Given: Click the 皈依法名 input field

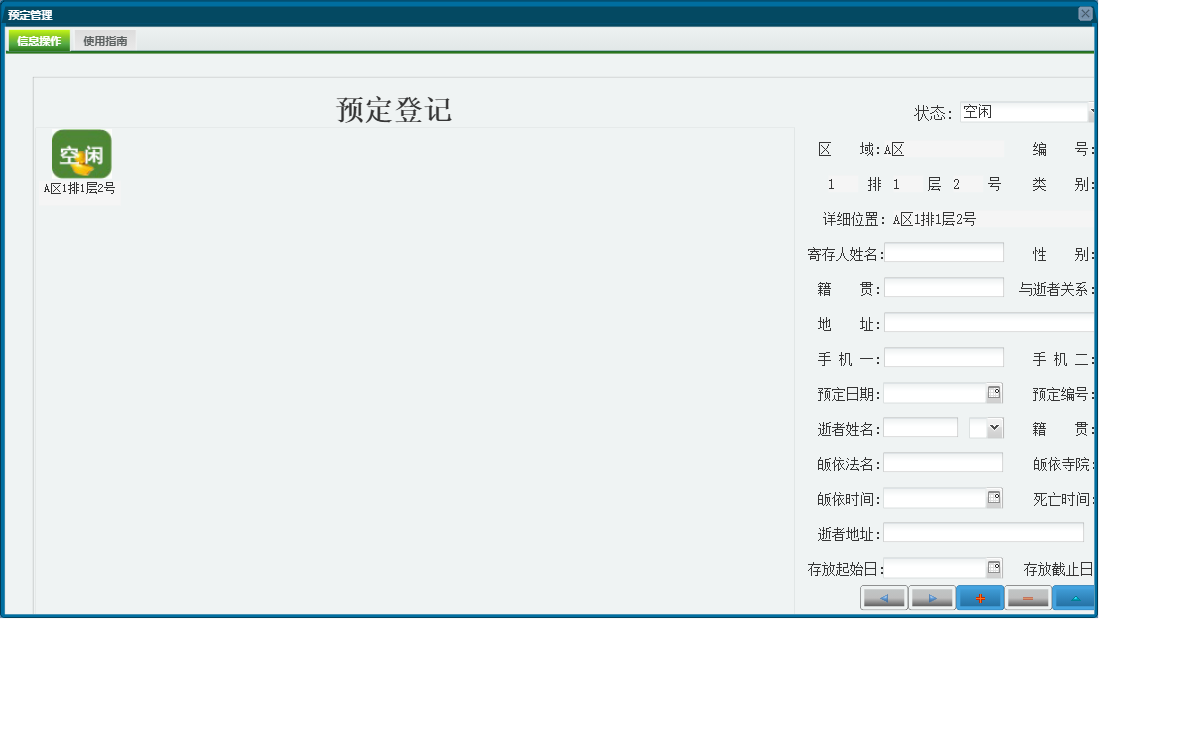Looking at the screenshot, I should pyautogui.click(x=944, y=462).
